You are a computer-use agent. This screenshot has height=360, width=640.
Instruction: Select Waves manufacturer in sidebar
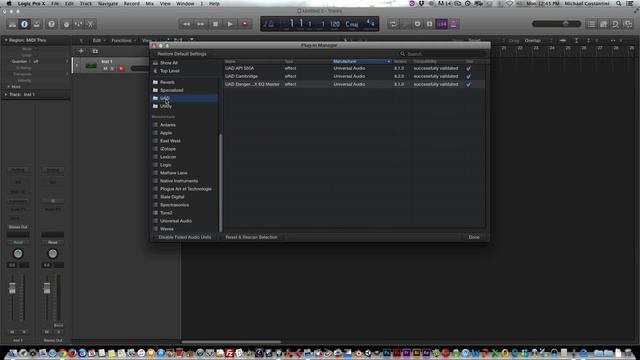pyautogui.click(x=167, y=229)
